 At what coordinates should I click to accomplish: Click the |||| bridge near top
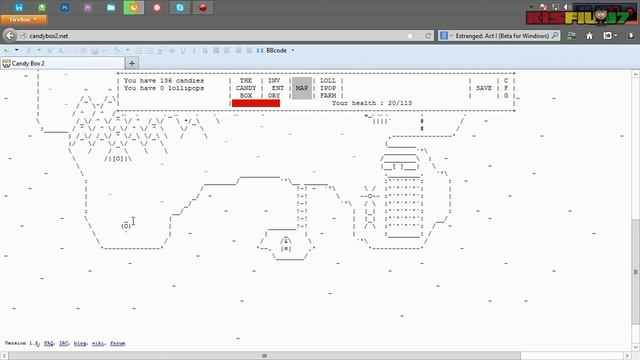[x=380, y=121]
